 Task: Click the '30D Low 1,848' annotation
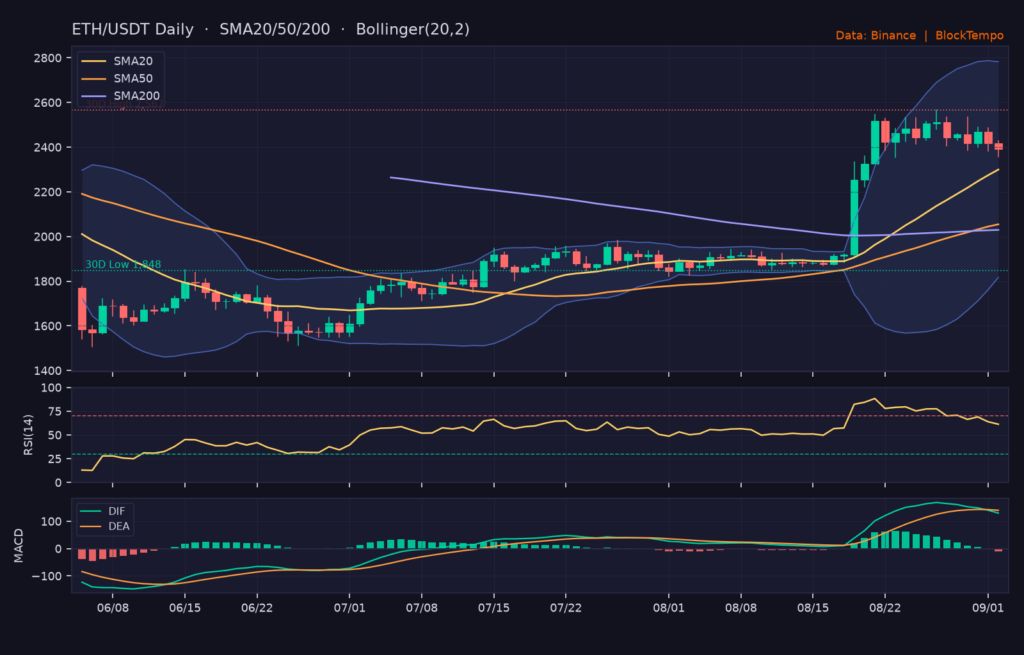(x=123, y=264)
